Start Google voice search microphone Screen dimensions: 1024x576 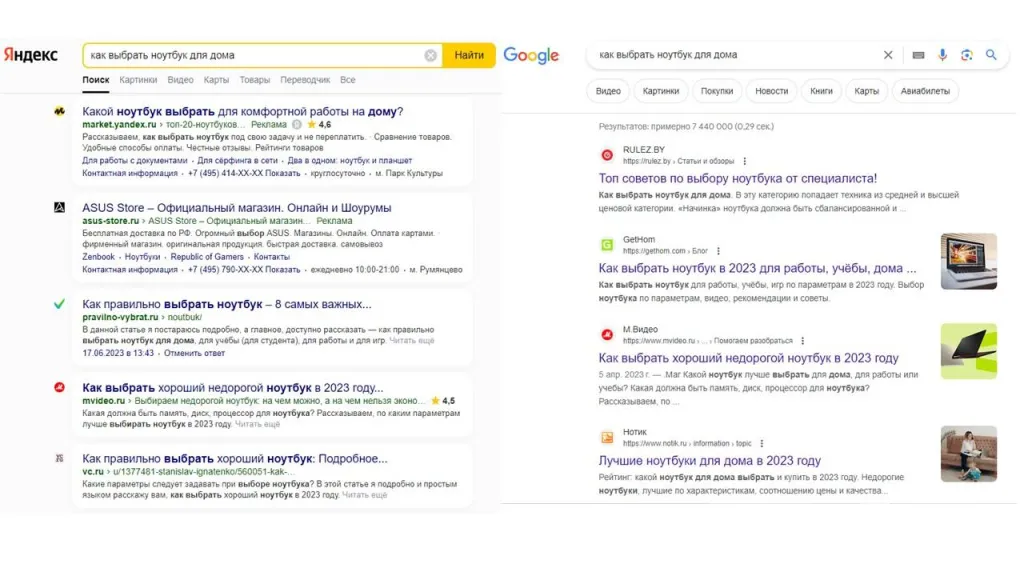tap(942, 55)
